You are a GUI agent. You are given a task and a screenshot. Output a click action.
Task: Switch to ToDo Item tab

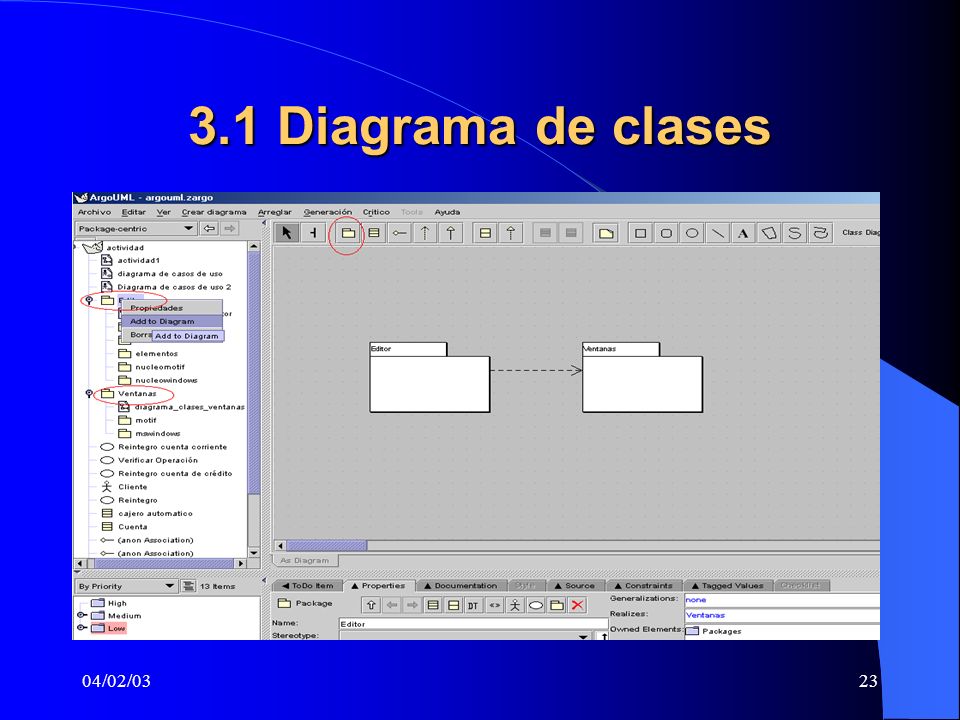pyautogui.click(x=307, y=586)
